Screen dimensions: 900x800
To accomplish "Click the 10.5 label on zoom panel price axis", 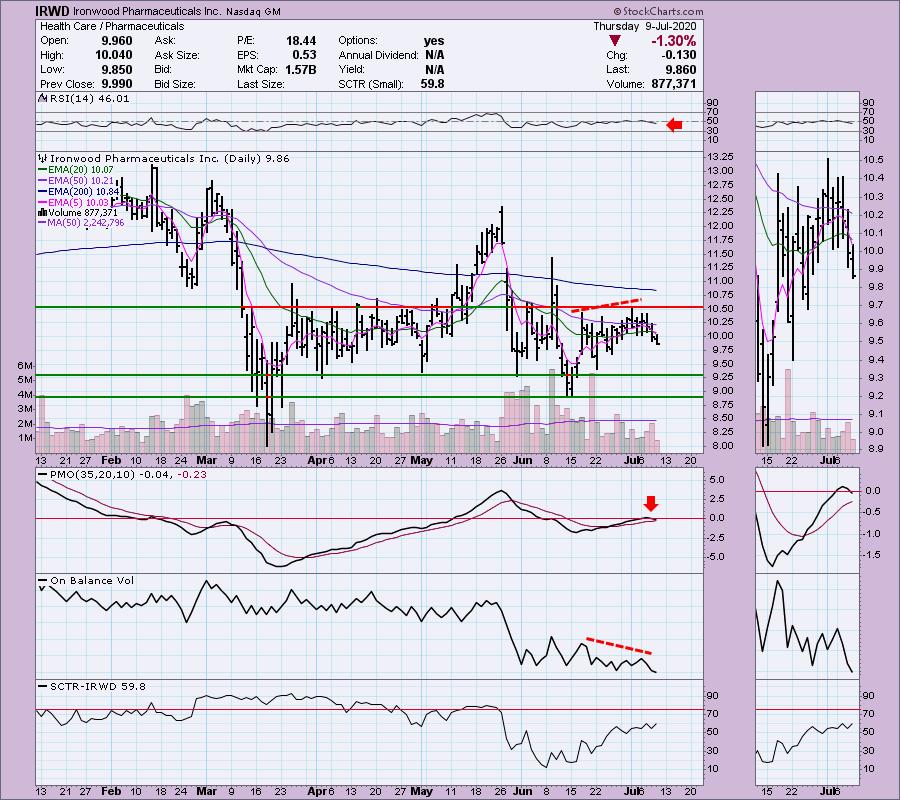I will pyautogui.click(x=872, y=160).
